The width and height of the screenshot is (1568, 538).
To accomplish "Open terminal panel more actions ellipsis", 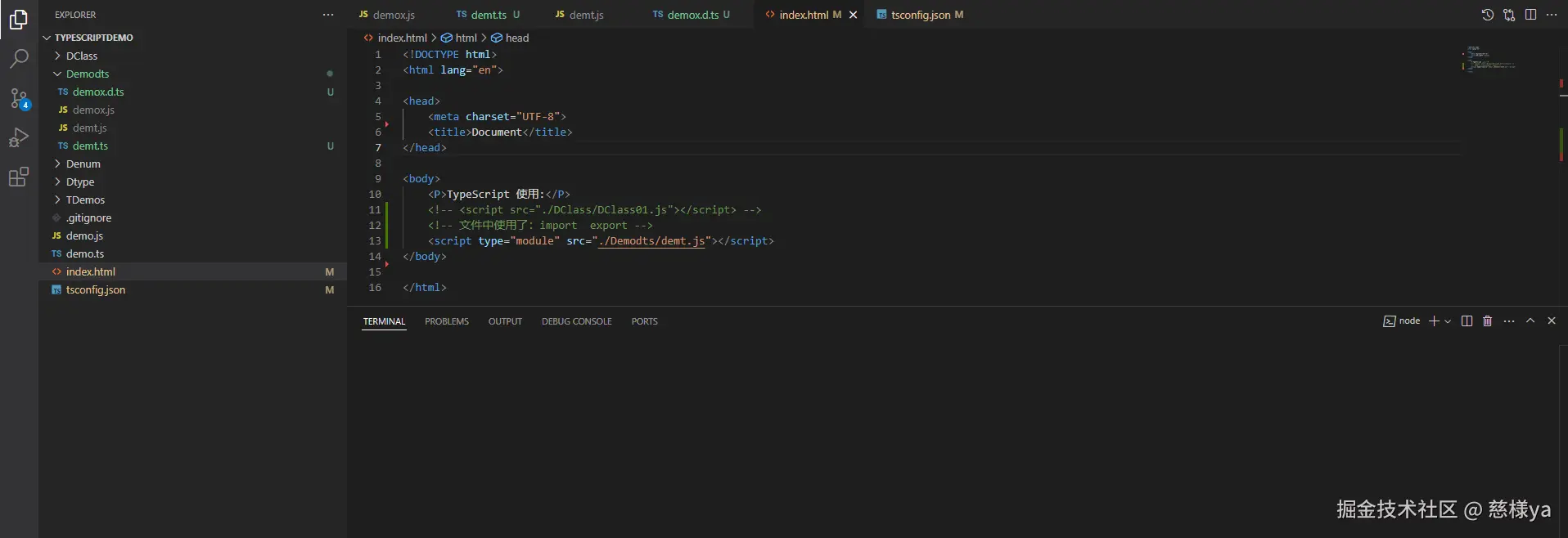I will coord(1509,321).
